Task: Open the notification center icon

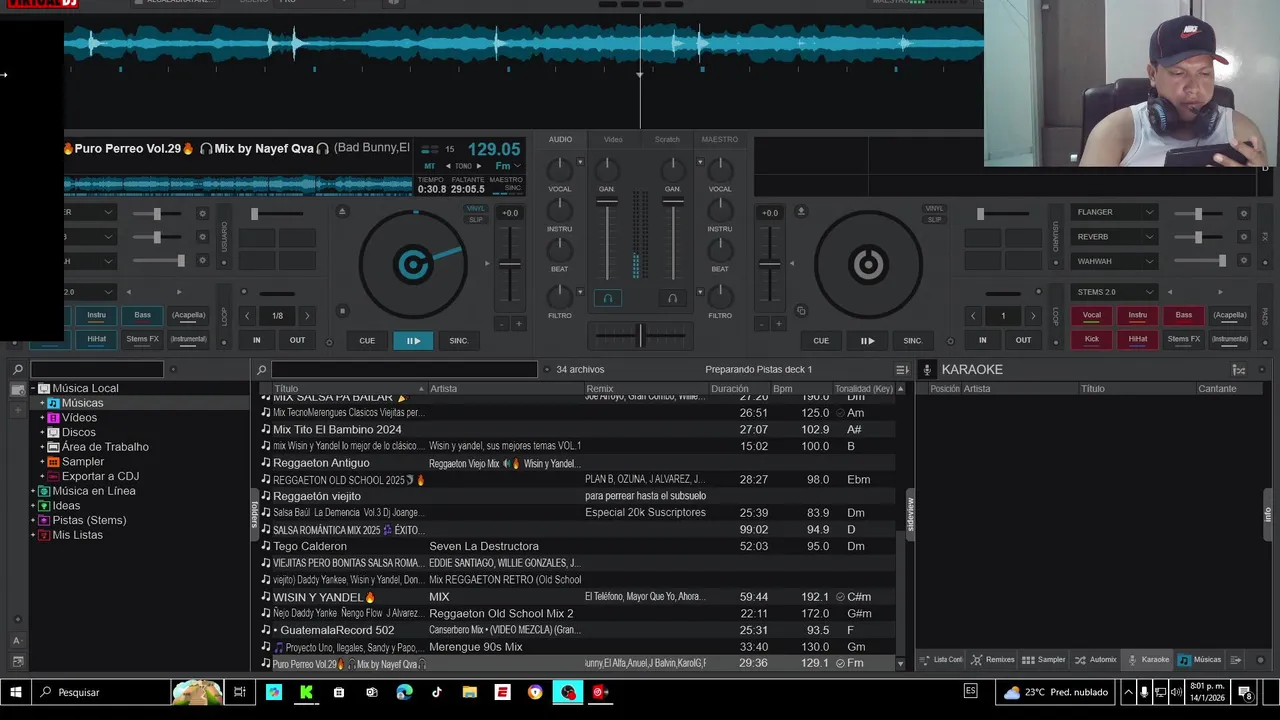Action: click(x=1245, y=692)
